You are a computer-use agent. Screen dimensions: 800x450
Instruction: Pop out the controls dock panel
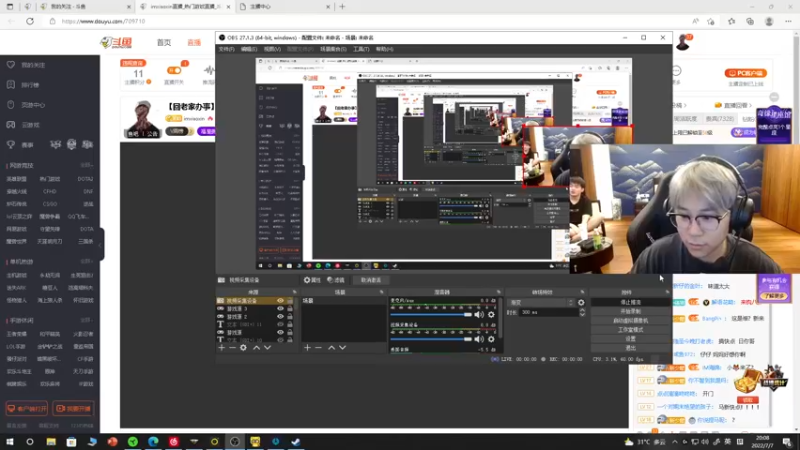click(x=667, y=292)
